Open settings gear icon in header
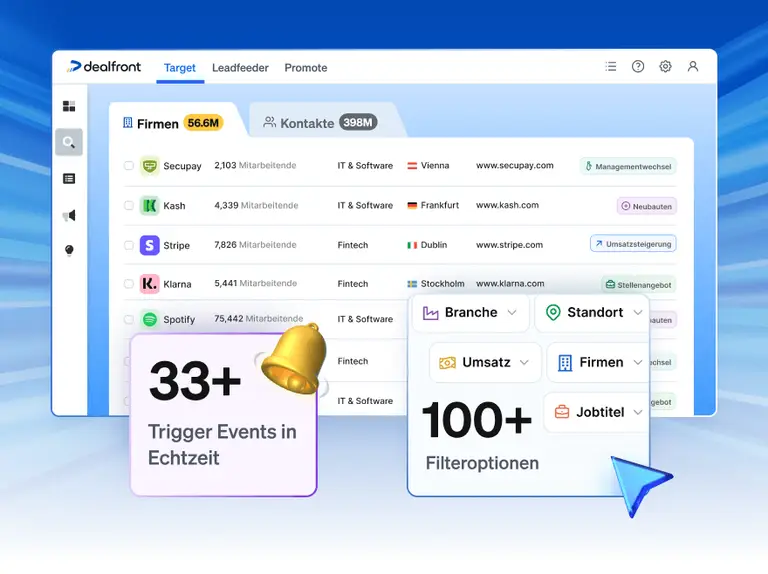The width and height of the screenshot is (768, 574). (666, 67)
